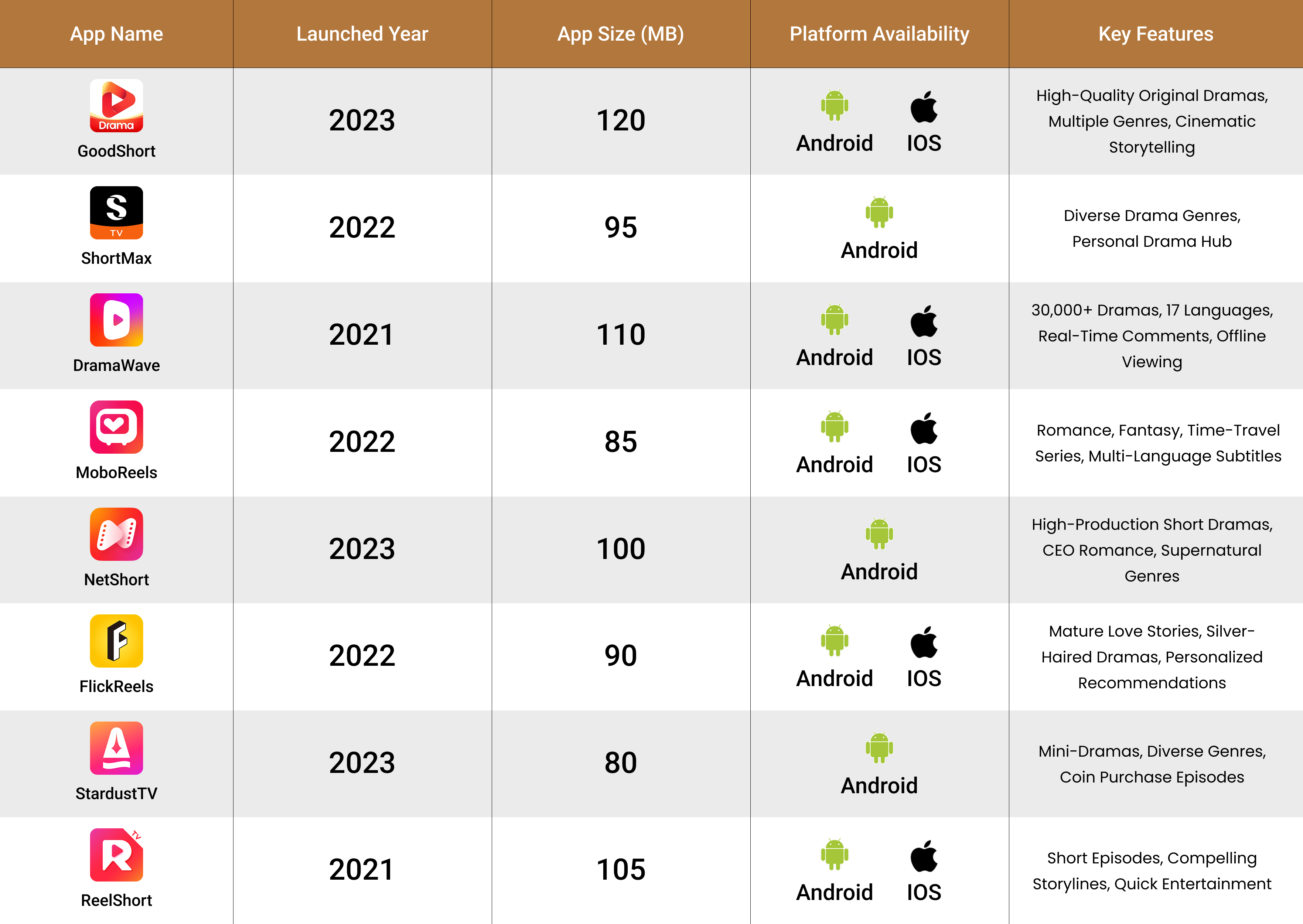Click the Apple iOS icon in GoodShort row

pyautogui.click(x=924, y=107)
